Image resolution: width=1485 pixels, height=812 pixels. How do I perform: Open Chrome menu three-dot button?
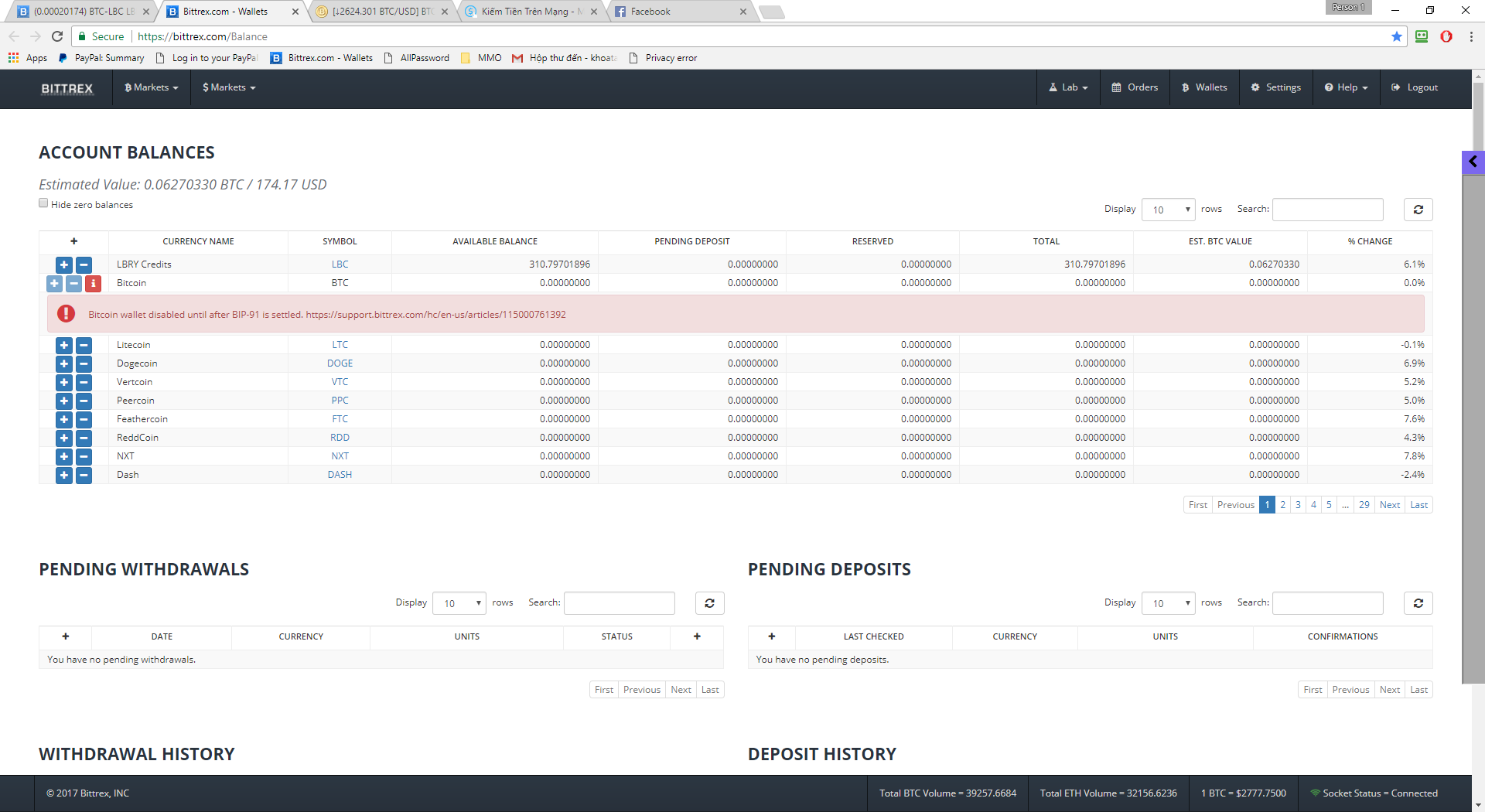[x=1470, y=36]
